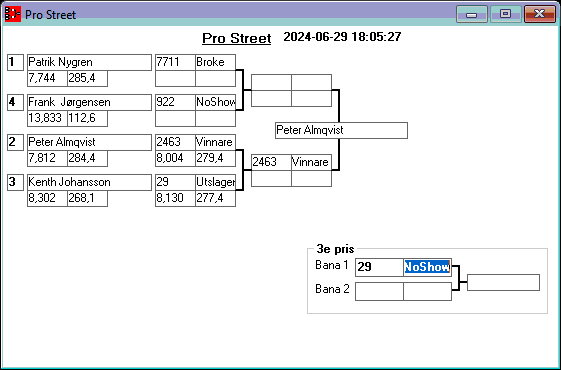Click the 7711 start number cell

pos(175,62)
